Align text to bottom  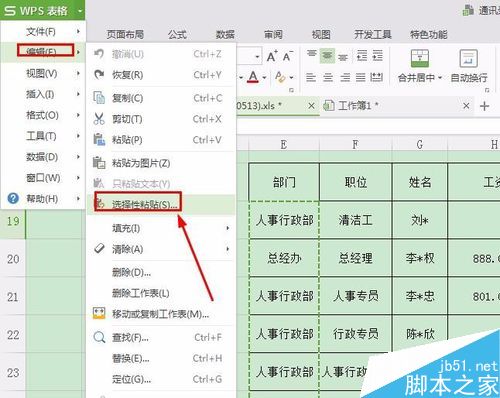[x=343, y=57]
